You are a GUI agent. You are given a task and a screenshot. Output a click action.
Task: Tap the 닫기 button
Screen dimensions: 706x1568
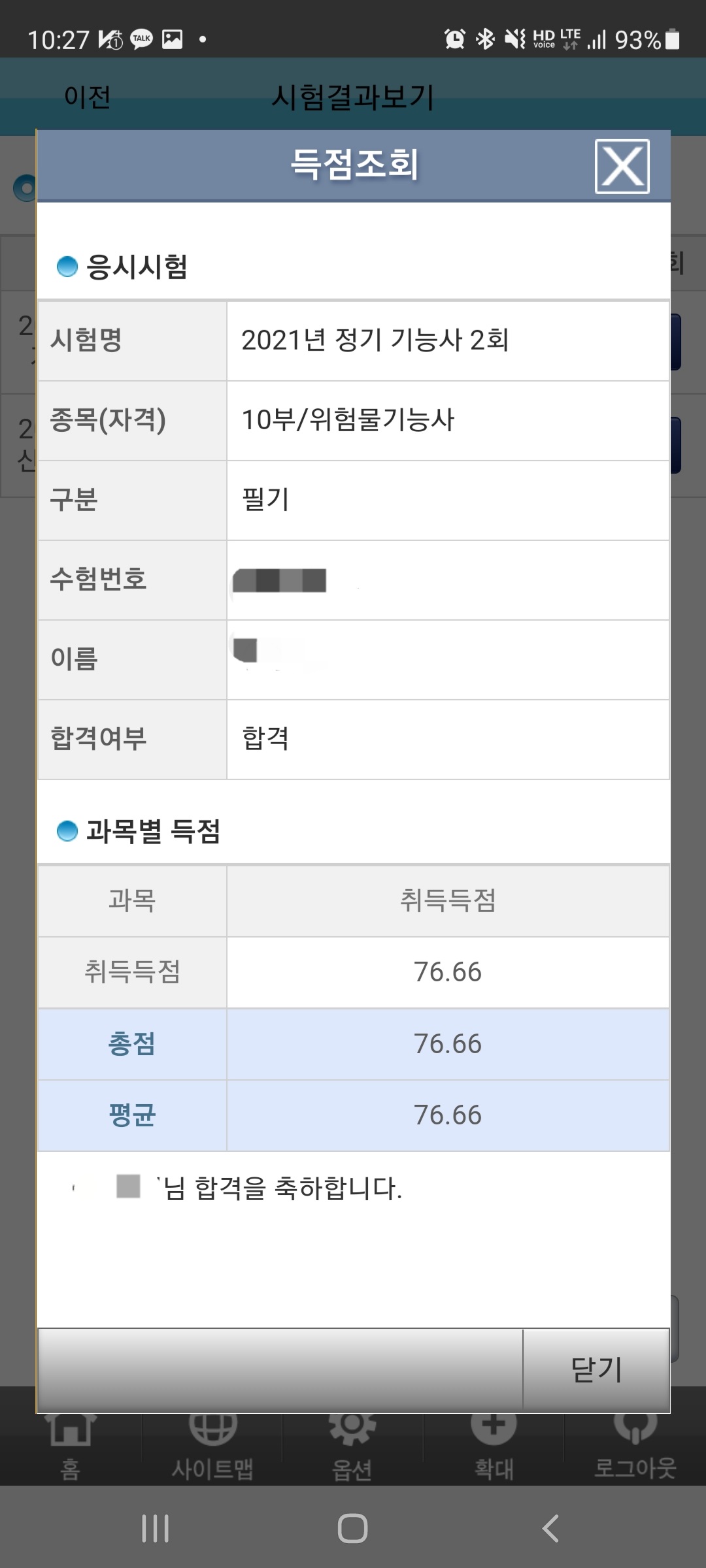(x=596, y=1369)
